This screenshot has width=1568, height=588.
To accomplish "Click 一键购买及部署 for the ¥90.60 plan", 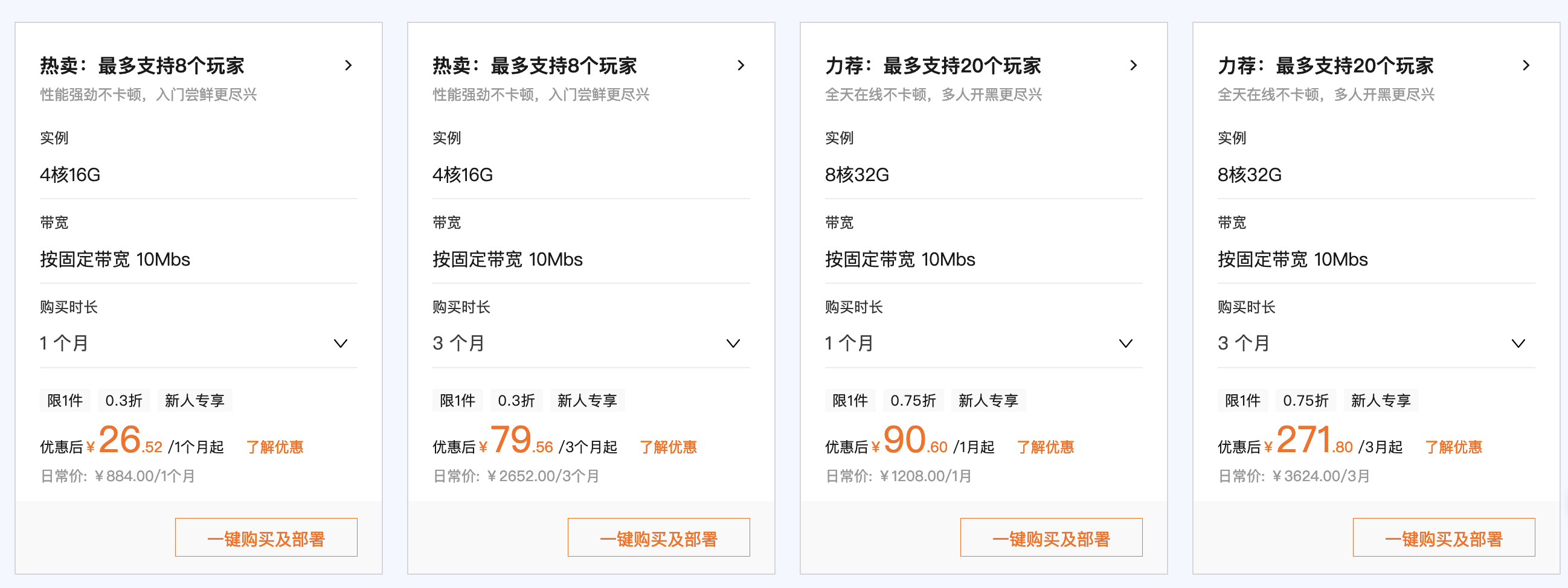I will (1051, 538).
